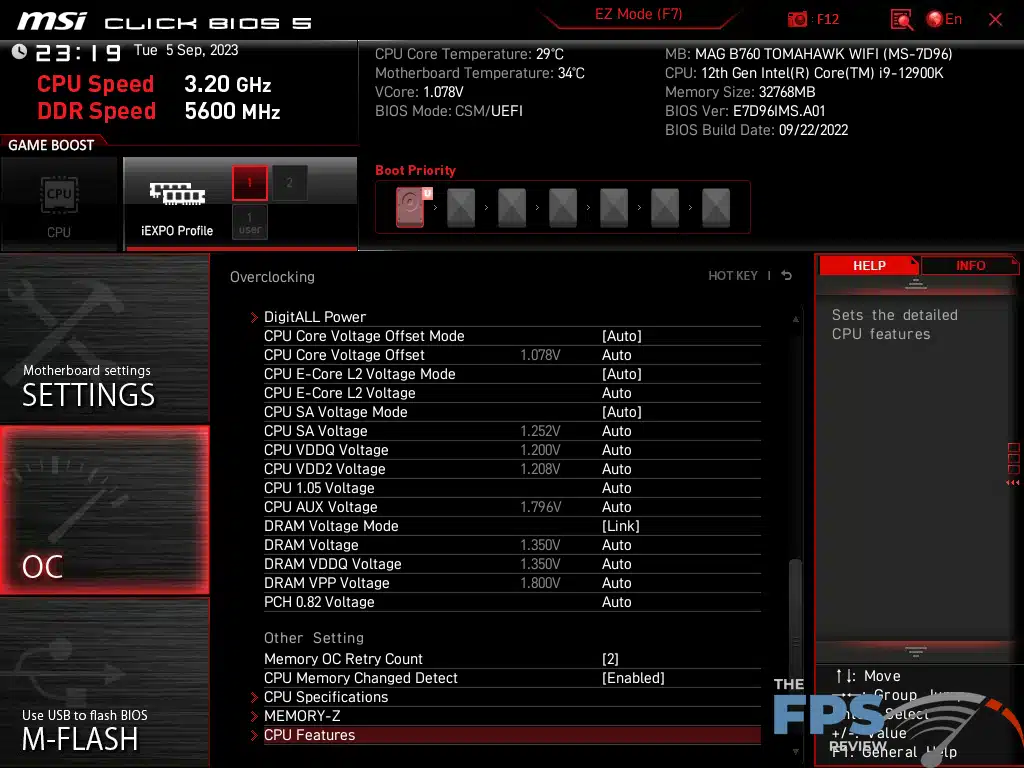This screenshot has height=768, width=1024.
Task: Edit CPU 1.05 Voltage Auto value
Action: pos(616,487)
